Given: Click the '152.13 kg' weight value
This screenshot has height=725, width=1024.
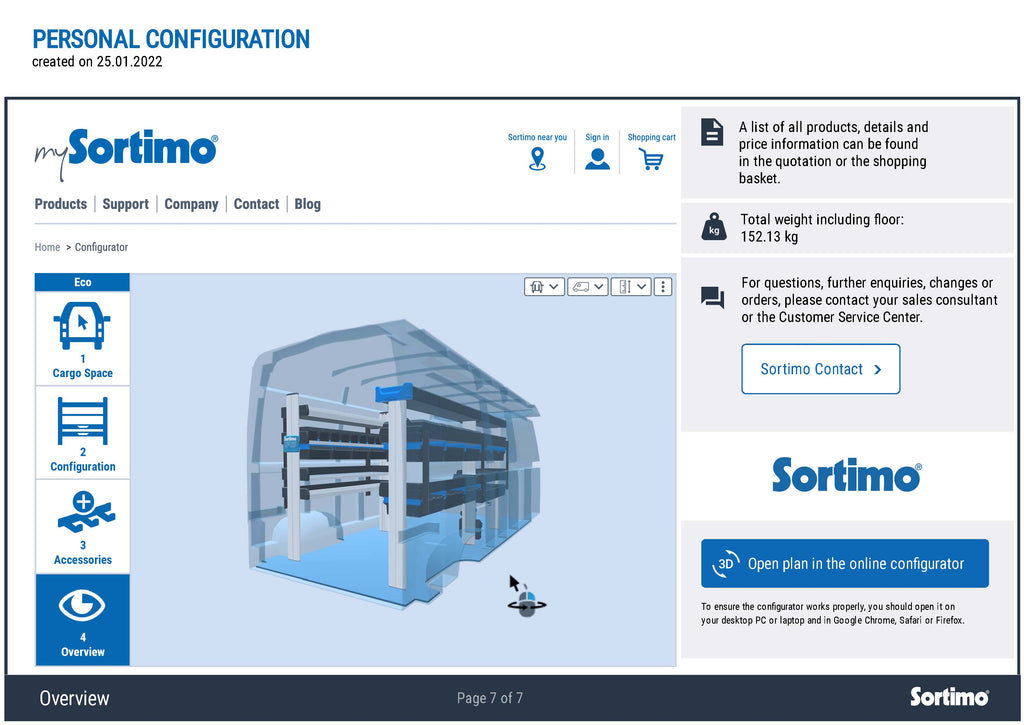Looking at the screenshot, I should click(x=769, y=236).
